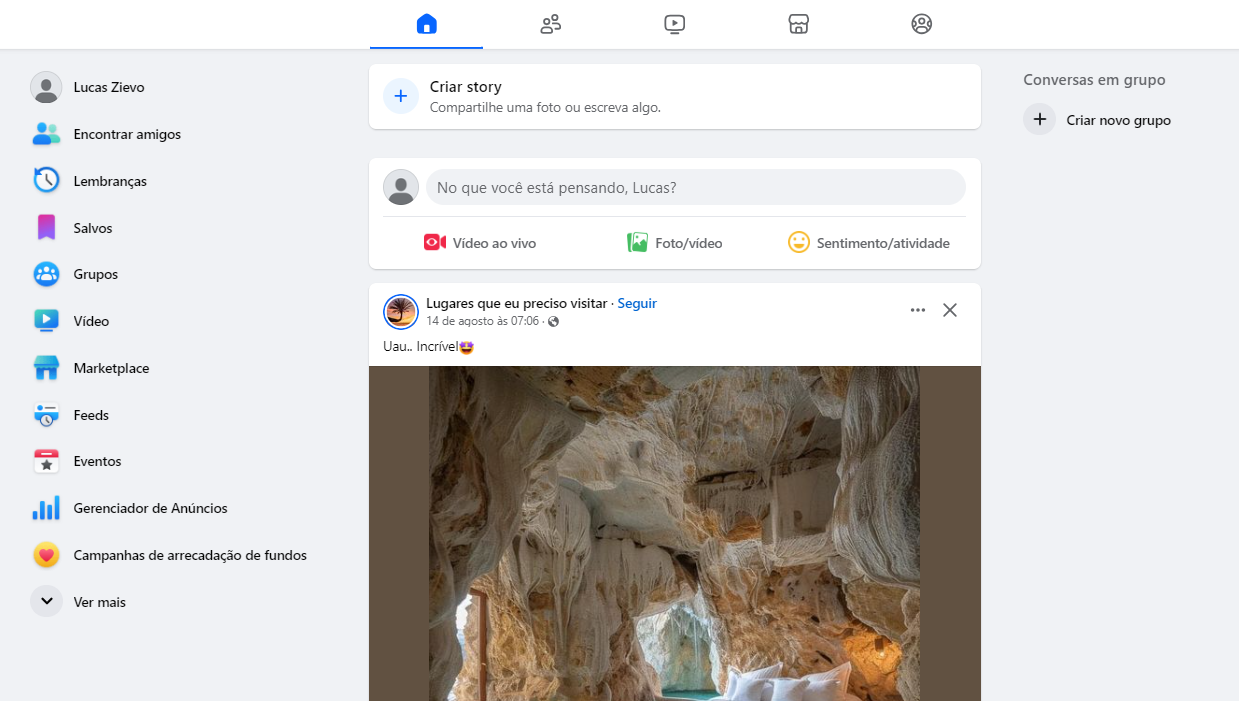Click post timestamp 14 de agosto às 07:06

tap(483, 321)
